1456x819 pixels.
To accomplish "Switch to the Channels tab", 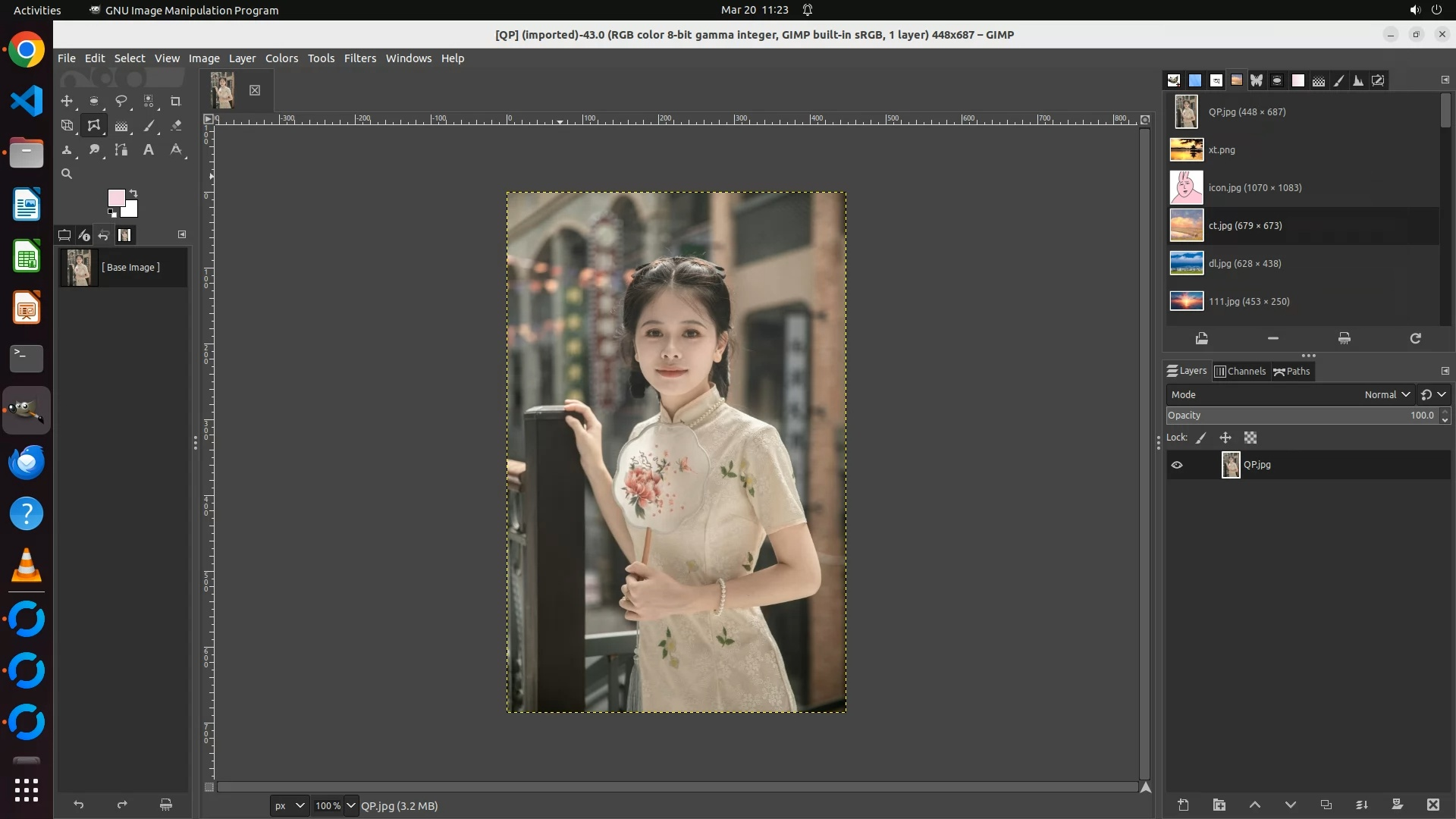I will click(x=1240, y=371).
